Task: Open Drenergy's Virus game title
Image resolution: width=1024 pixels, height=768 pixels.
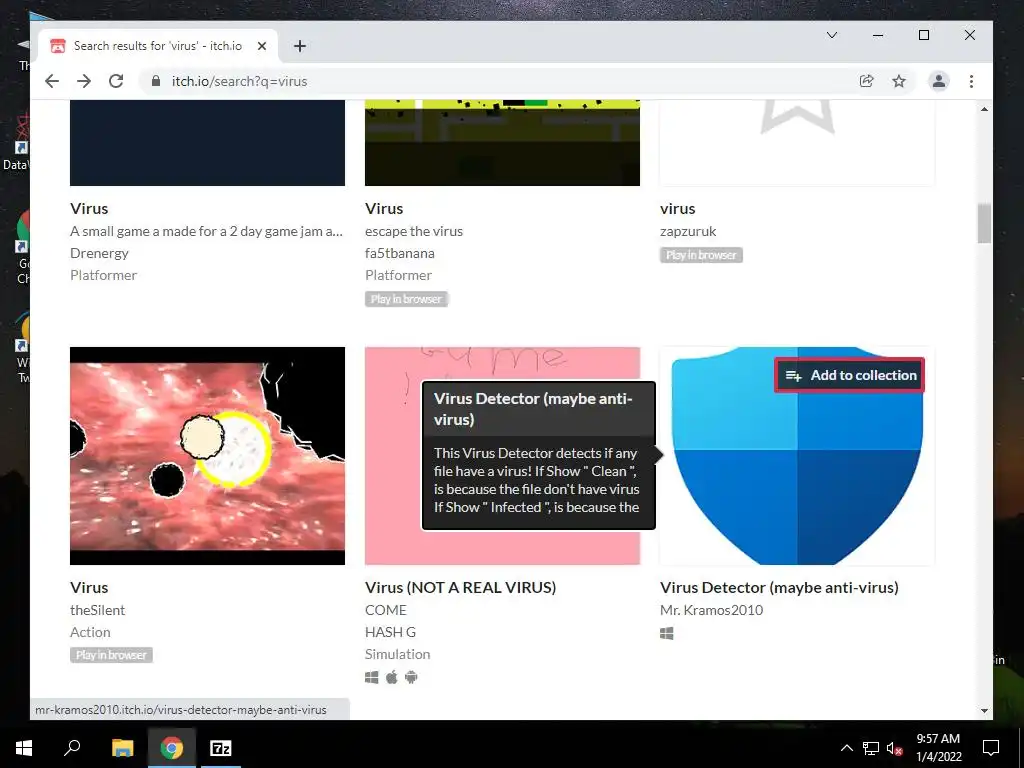Action: tap(89, 208)
